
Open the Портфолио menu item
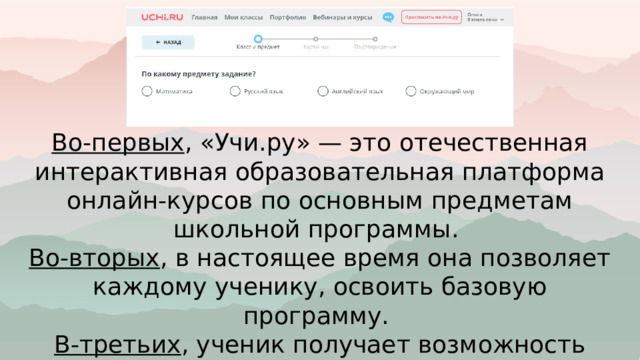[288, 18]
